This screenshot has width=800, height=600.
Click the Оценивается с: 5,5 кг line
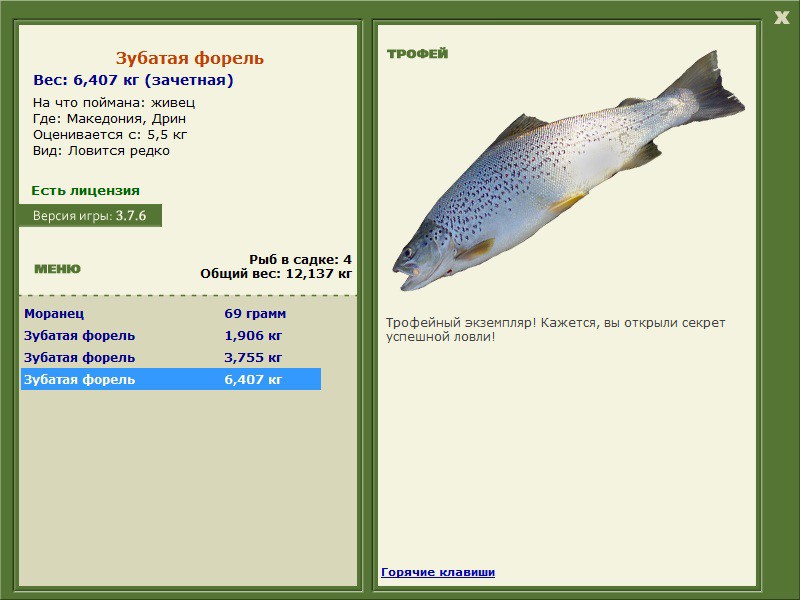point(110,135)
